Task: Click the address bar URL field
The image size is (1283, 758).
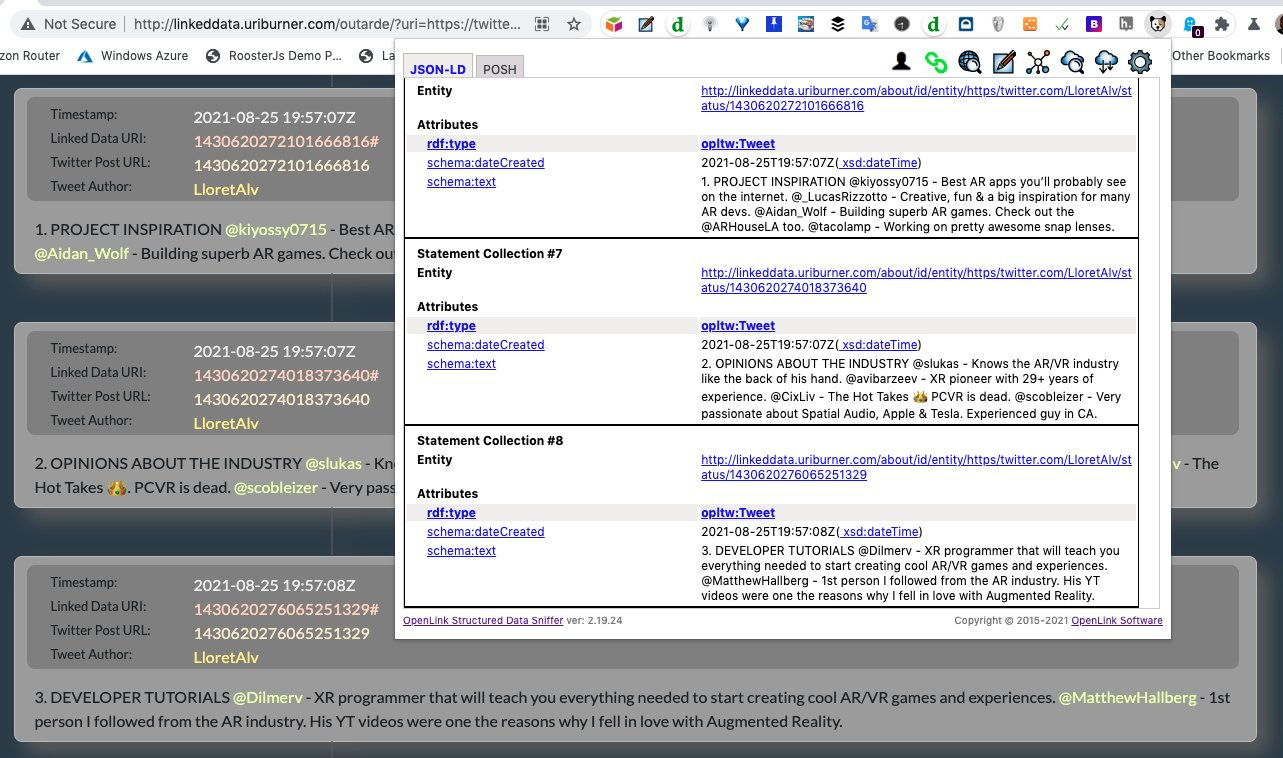Action: point(326,24)
